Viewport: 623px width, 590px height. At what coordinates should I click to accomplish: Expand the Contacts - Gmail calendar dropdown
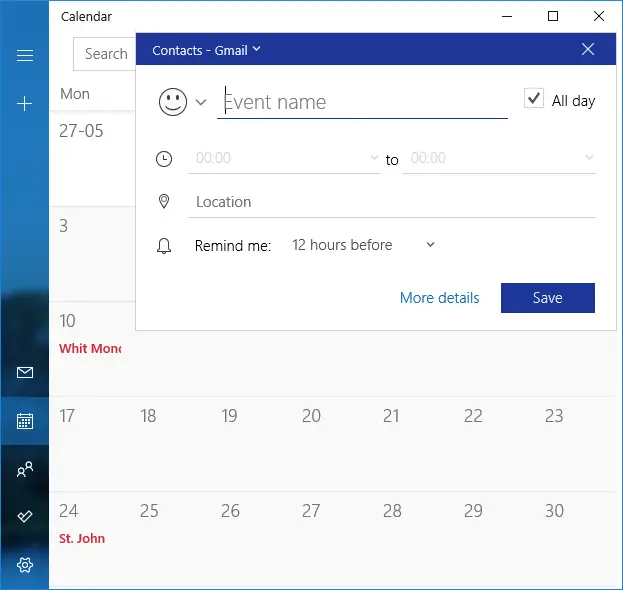click(206, 50)
